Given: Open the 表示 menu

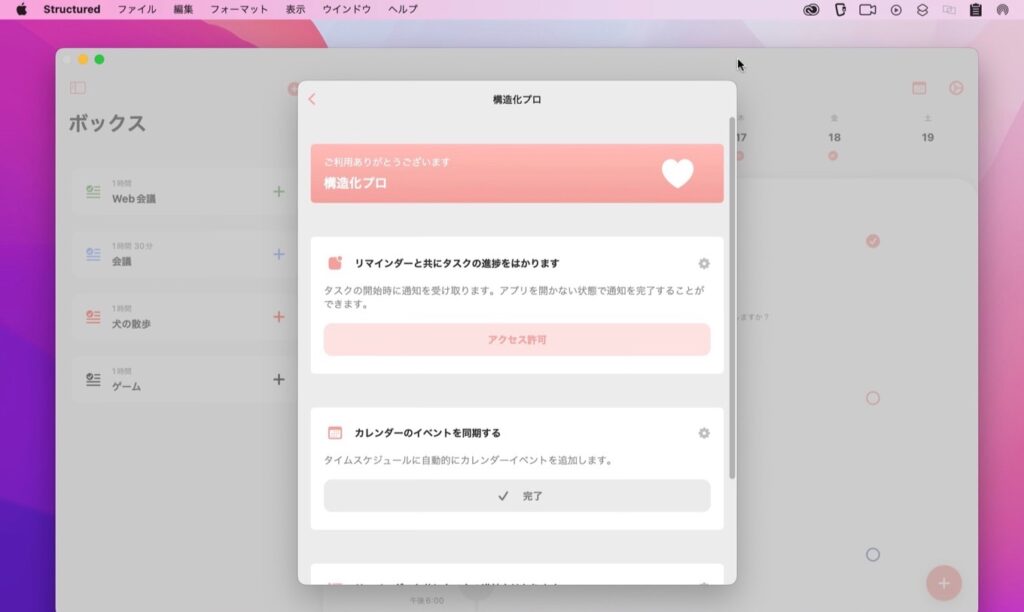Looking at the screenshot, I should click(x=295, y=9).
